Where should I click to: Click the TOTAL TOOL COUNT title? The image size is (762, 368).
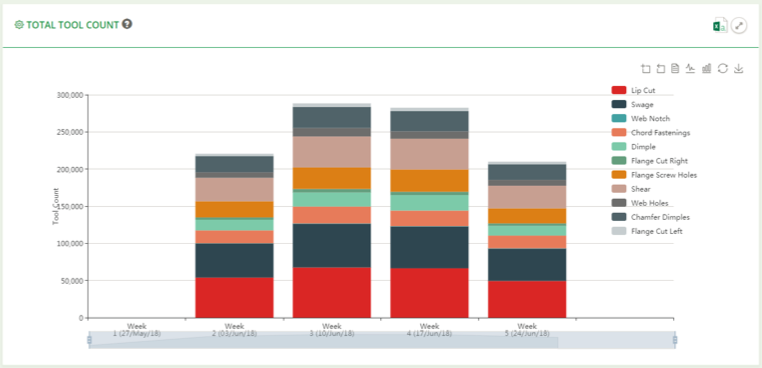[x=72, y=25]
